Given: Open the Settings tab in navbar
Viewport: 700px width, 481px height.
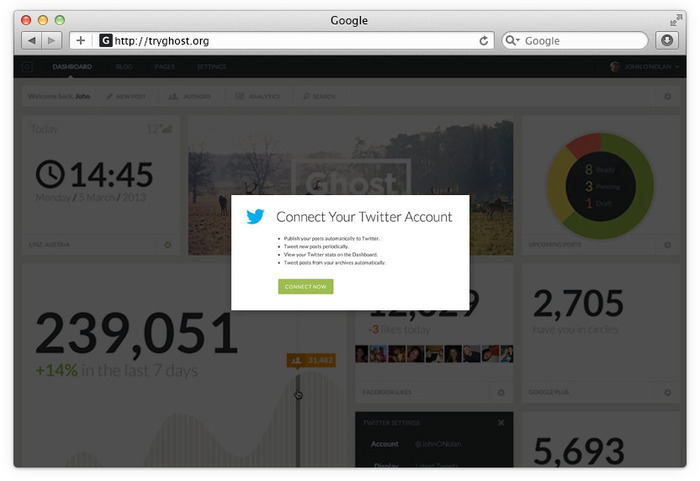Looking at the screenshot, I should click(211, 67).
